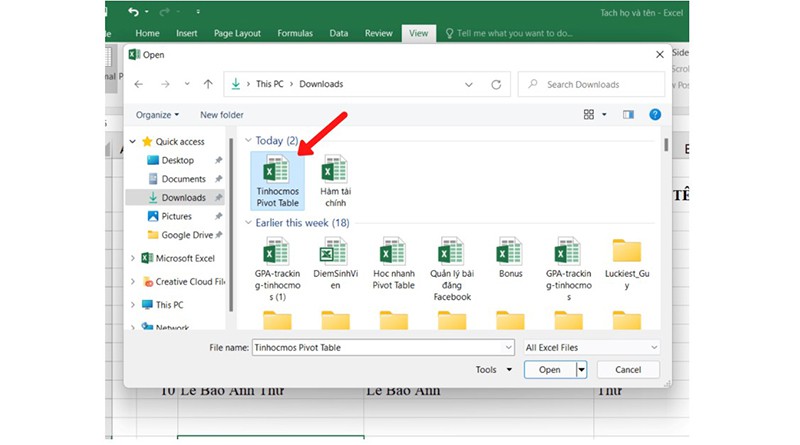The height and width of the screenshot is (445, 800).
Task: Open the view options dropdown arrow
Action: coord(604,115)
